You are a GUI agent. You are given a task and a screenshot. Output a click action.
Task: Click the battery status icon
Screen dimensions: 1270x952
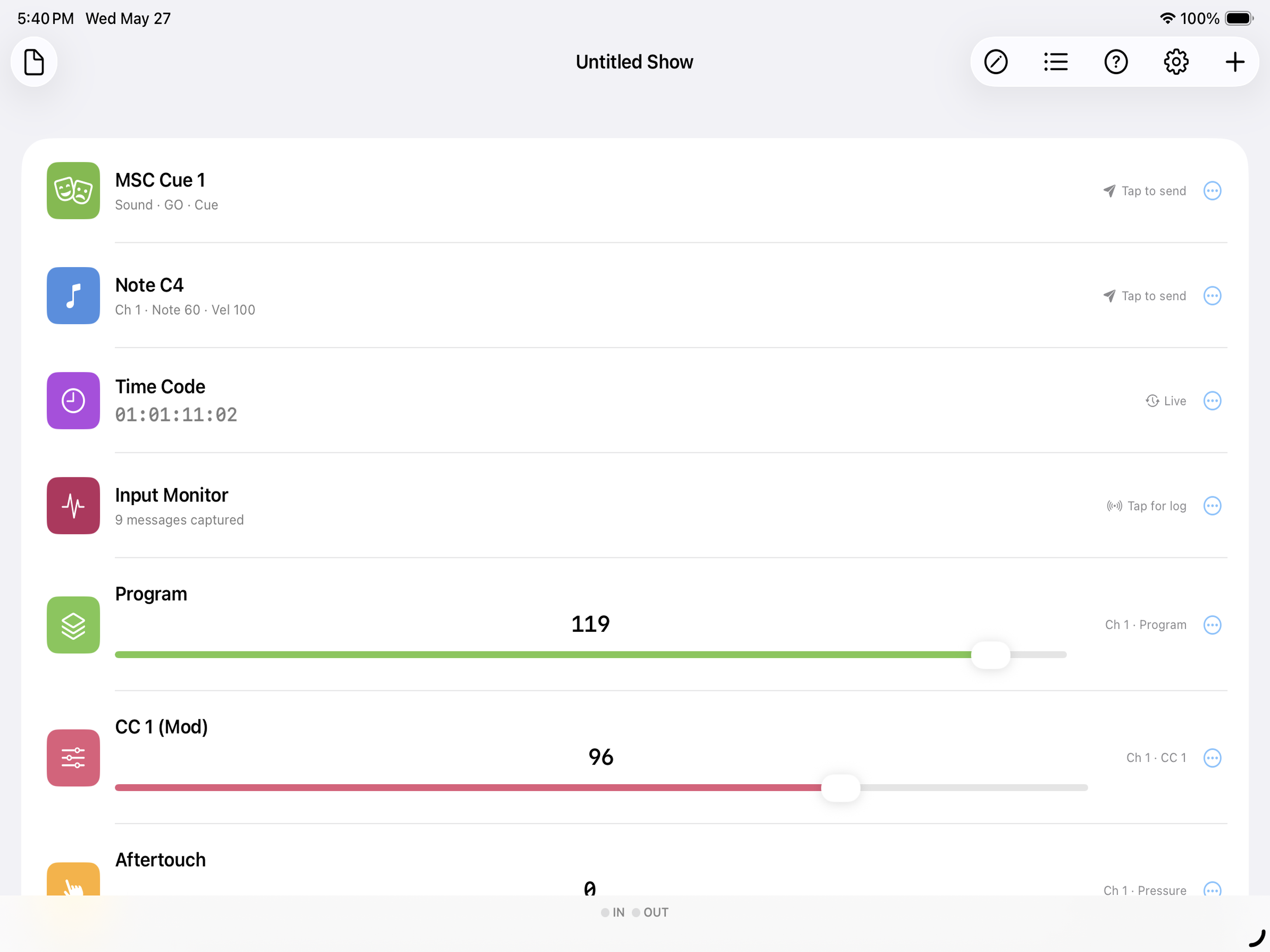point(1239,18)
